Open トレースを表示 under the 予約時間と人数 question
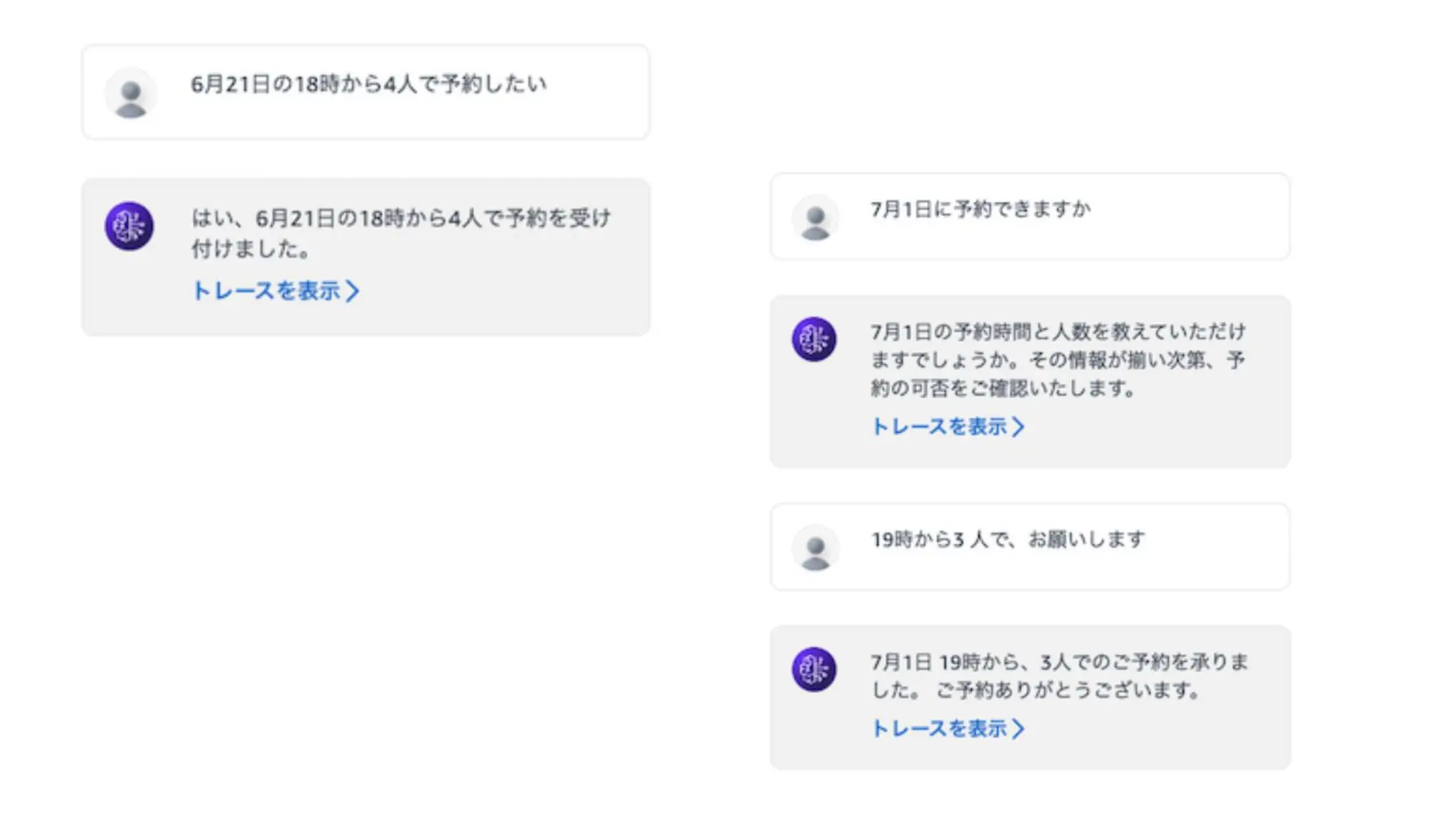 (939, 427)
